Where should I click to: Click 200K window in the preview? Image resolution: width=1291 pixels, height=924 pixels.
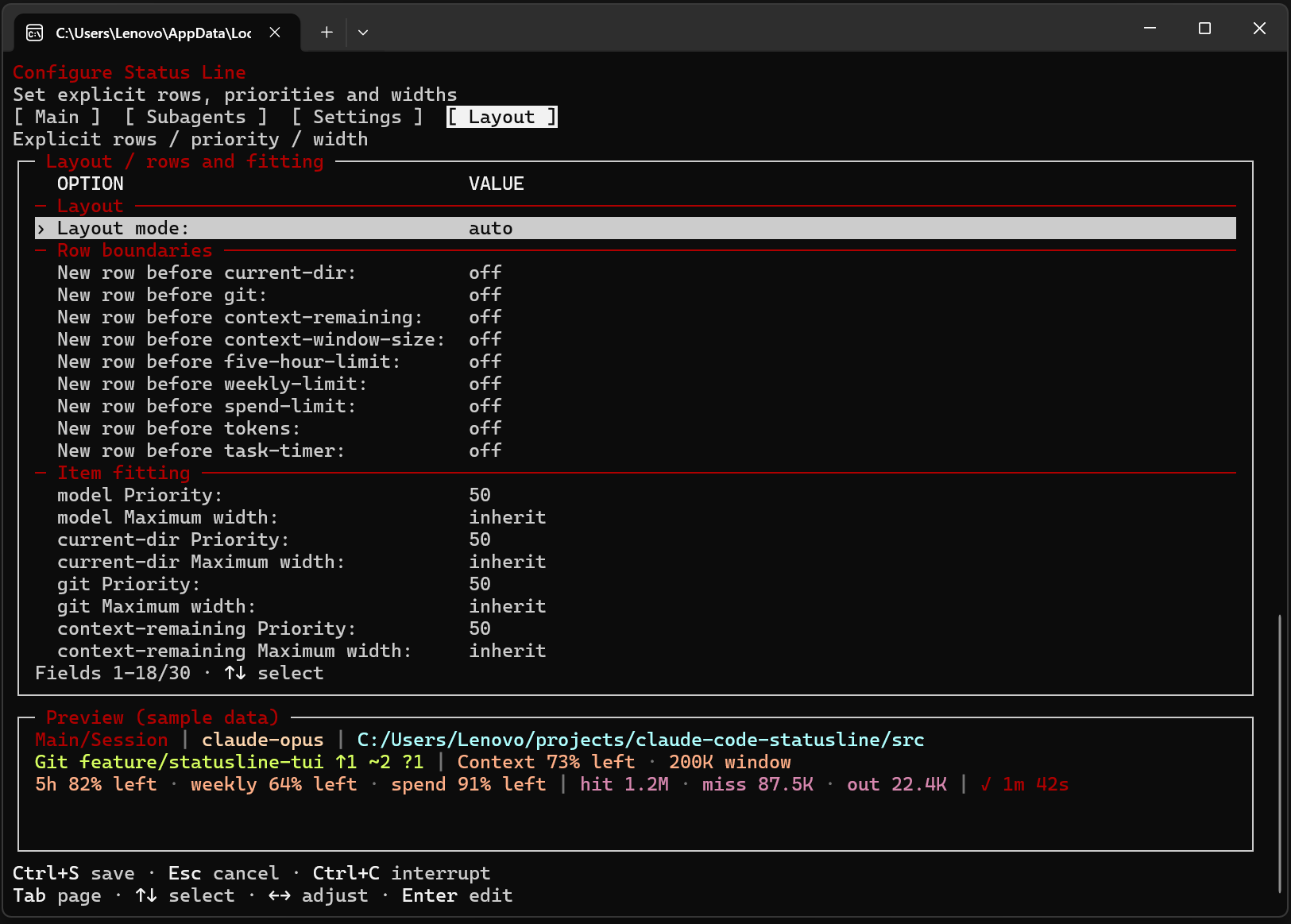tap(730, 762)
